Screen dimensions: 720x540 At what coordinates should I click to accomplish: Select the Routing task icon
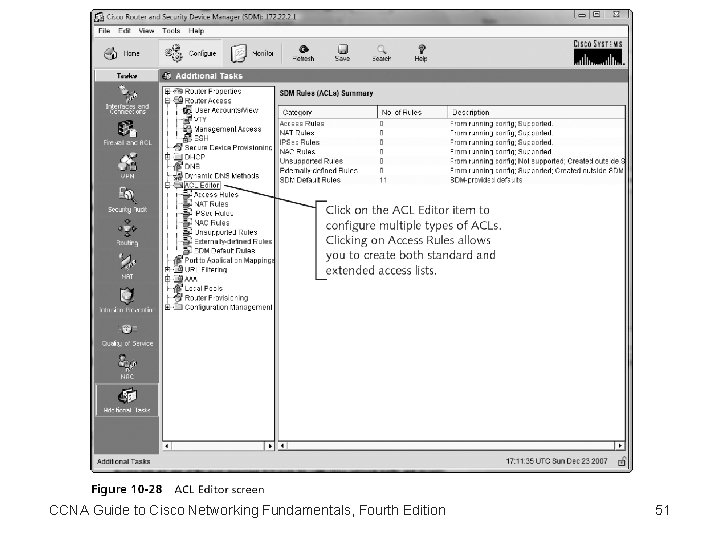[127, 229]
